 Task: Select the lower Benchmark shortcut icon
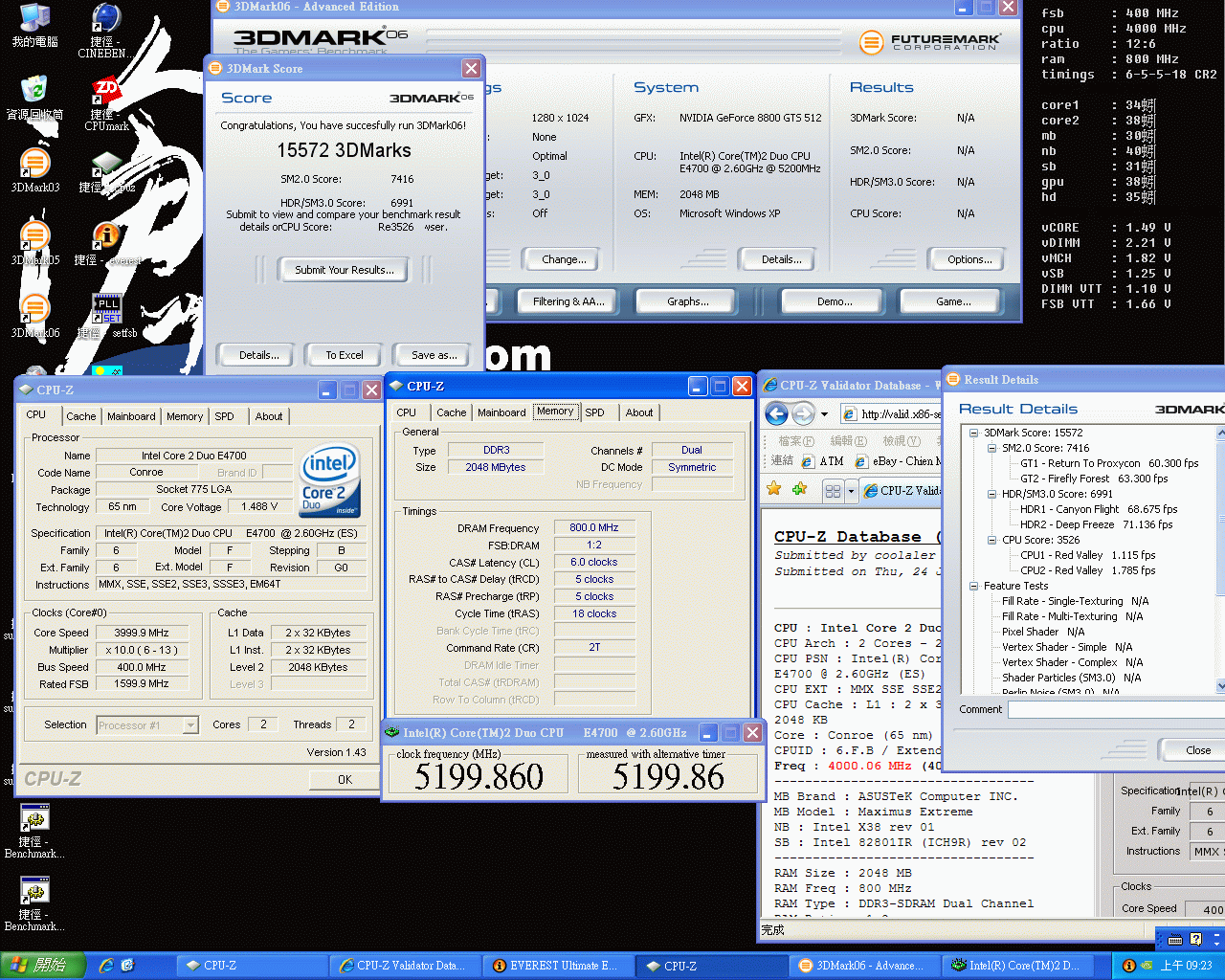pos(34,892)
